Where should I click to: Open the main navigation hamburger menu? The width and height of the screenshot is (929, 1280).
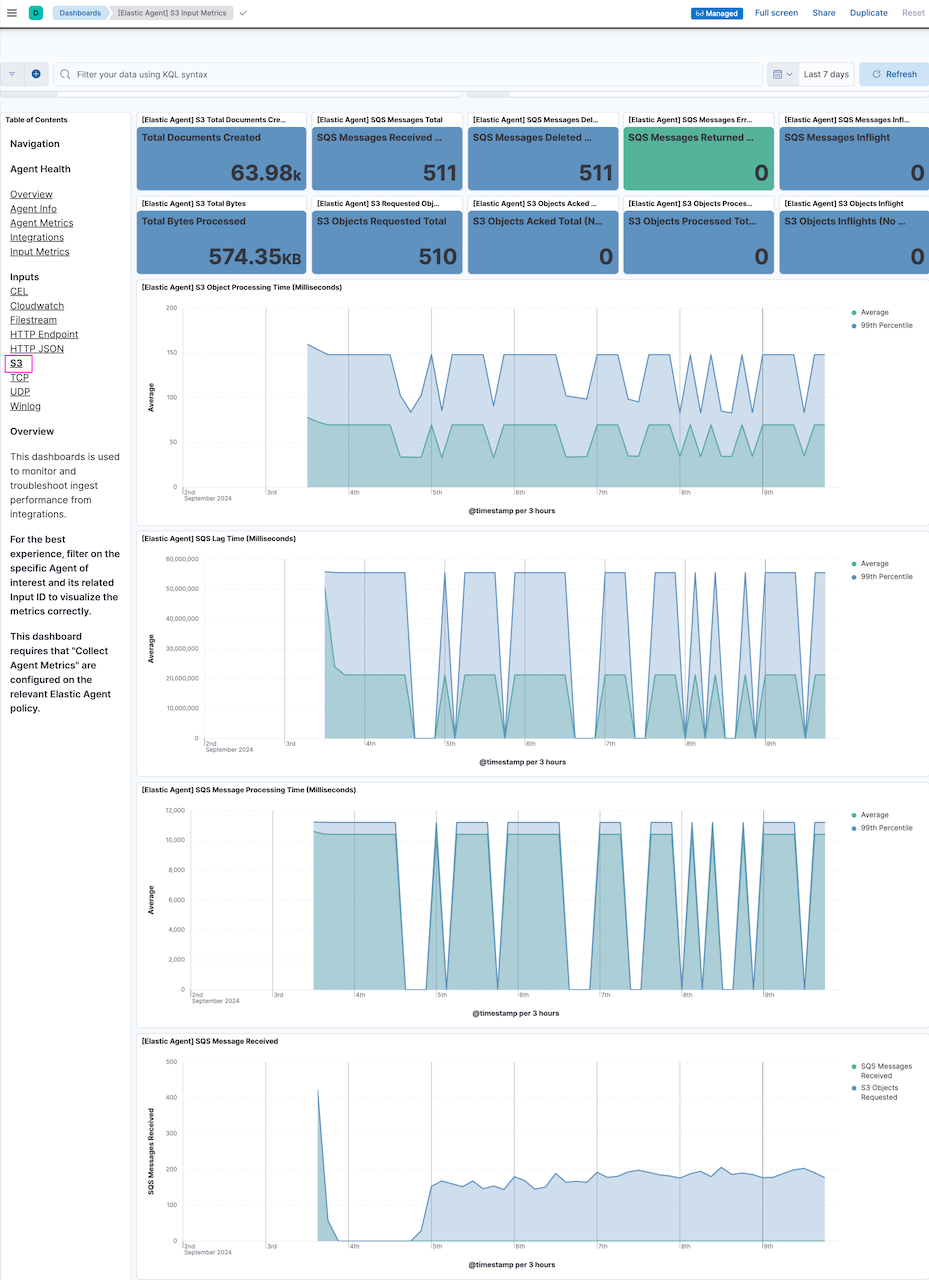[x=12, y=12]
